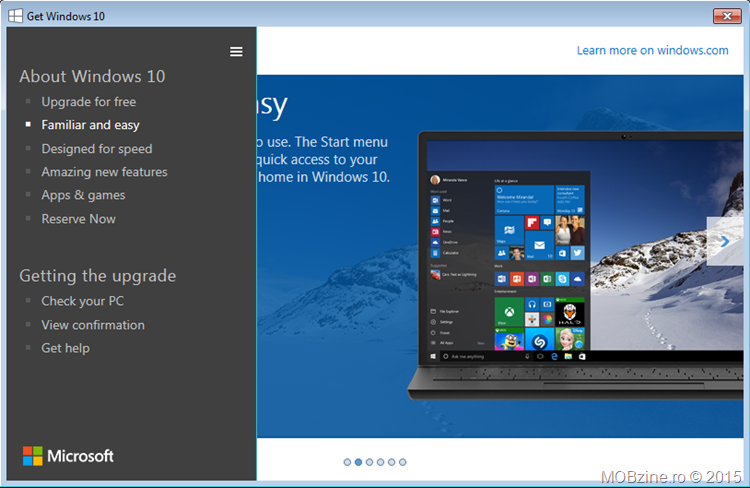The image size is (750, 488).
Task: Jump to fifth slide pagination dot
Action: [391, 462]
